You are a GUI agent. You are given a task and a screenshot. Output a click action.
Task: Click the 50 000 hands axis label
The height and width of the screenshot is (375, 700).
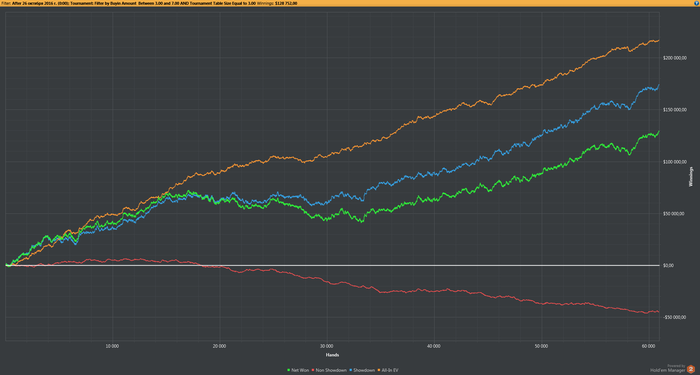tap(541, 346)
